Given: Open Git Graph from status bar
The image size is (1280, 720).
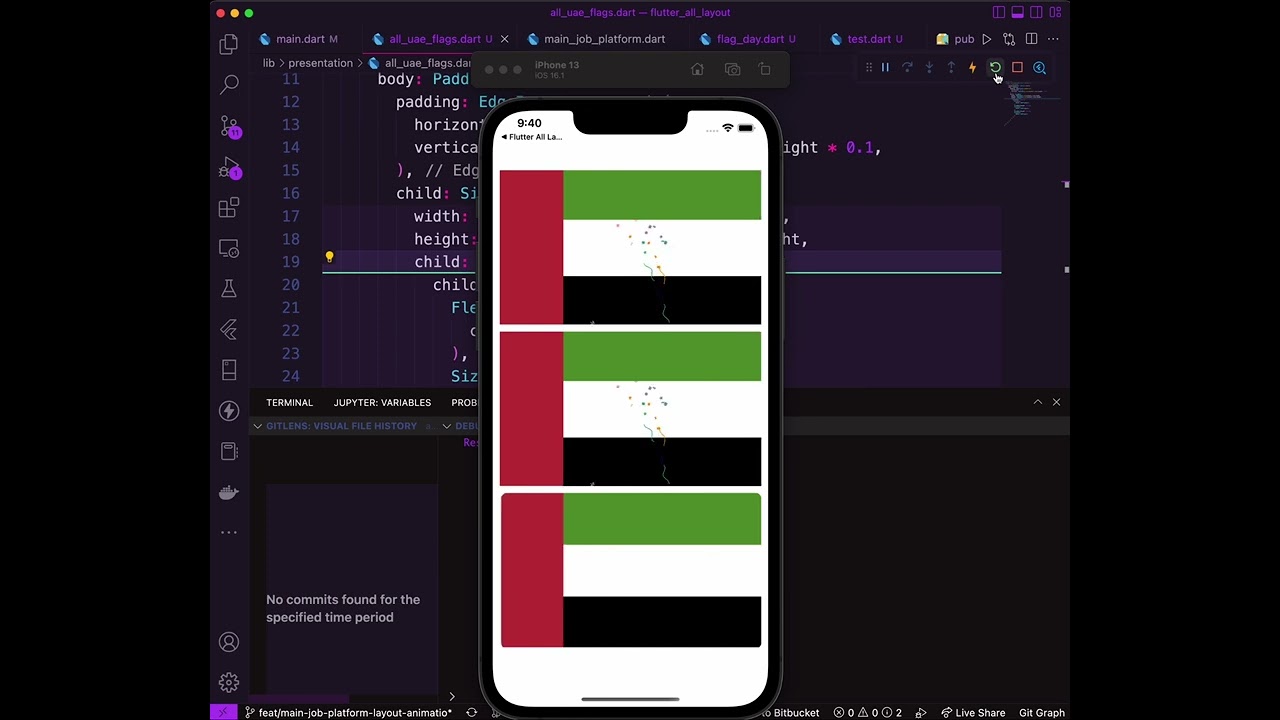Looking at the screenshot, I should (x=1041, y=713).
